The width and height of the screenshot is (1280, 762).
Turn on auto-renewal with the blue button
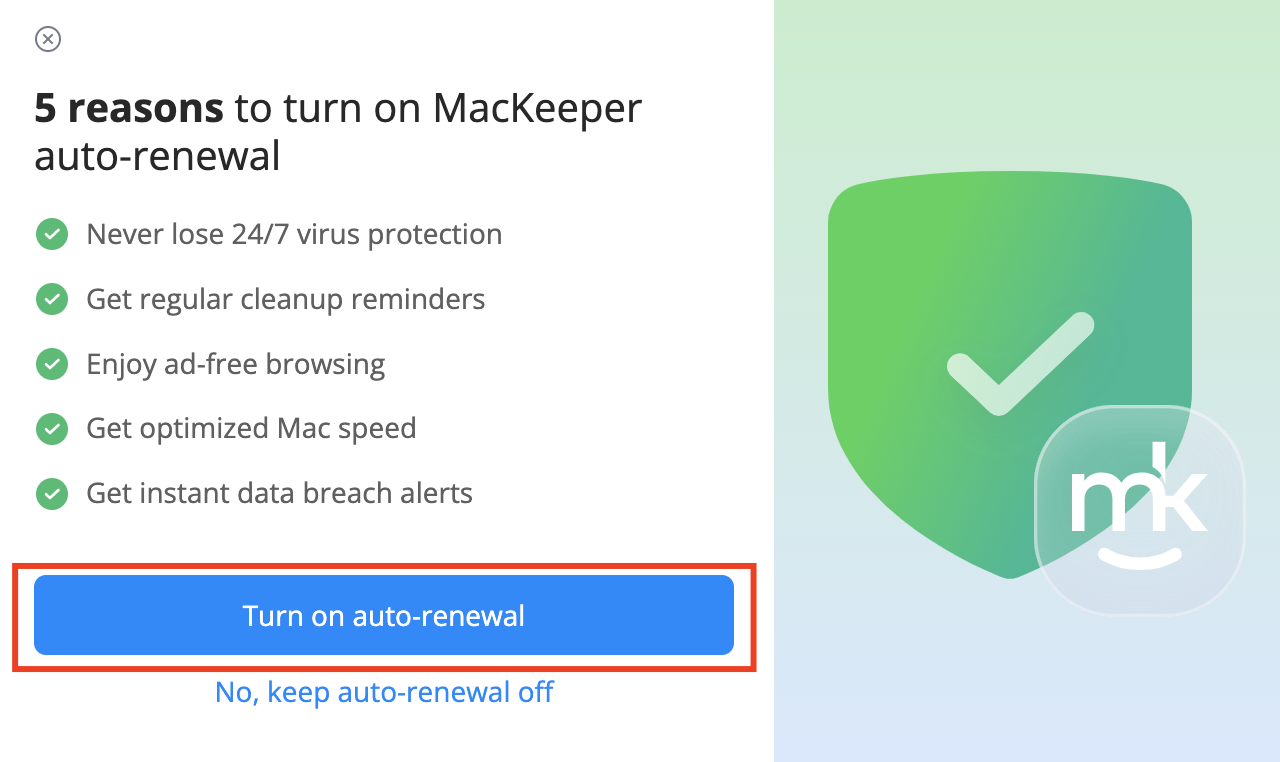click(x=384, y=615)
